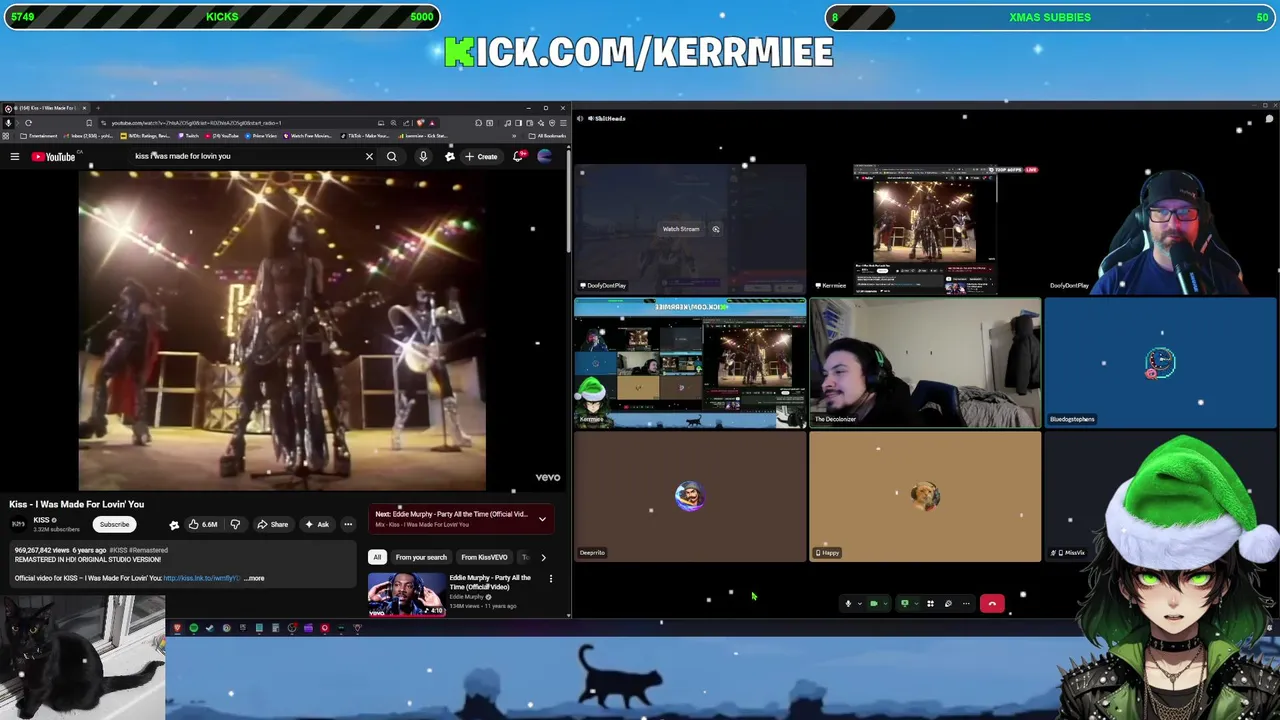Select the All filter chip
This screenshot has height=720, width=1280.
(x=377, y=557)
